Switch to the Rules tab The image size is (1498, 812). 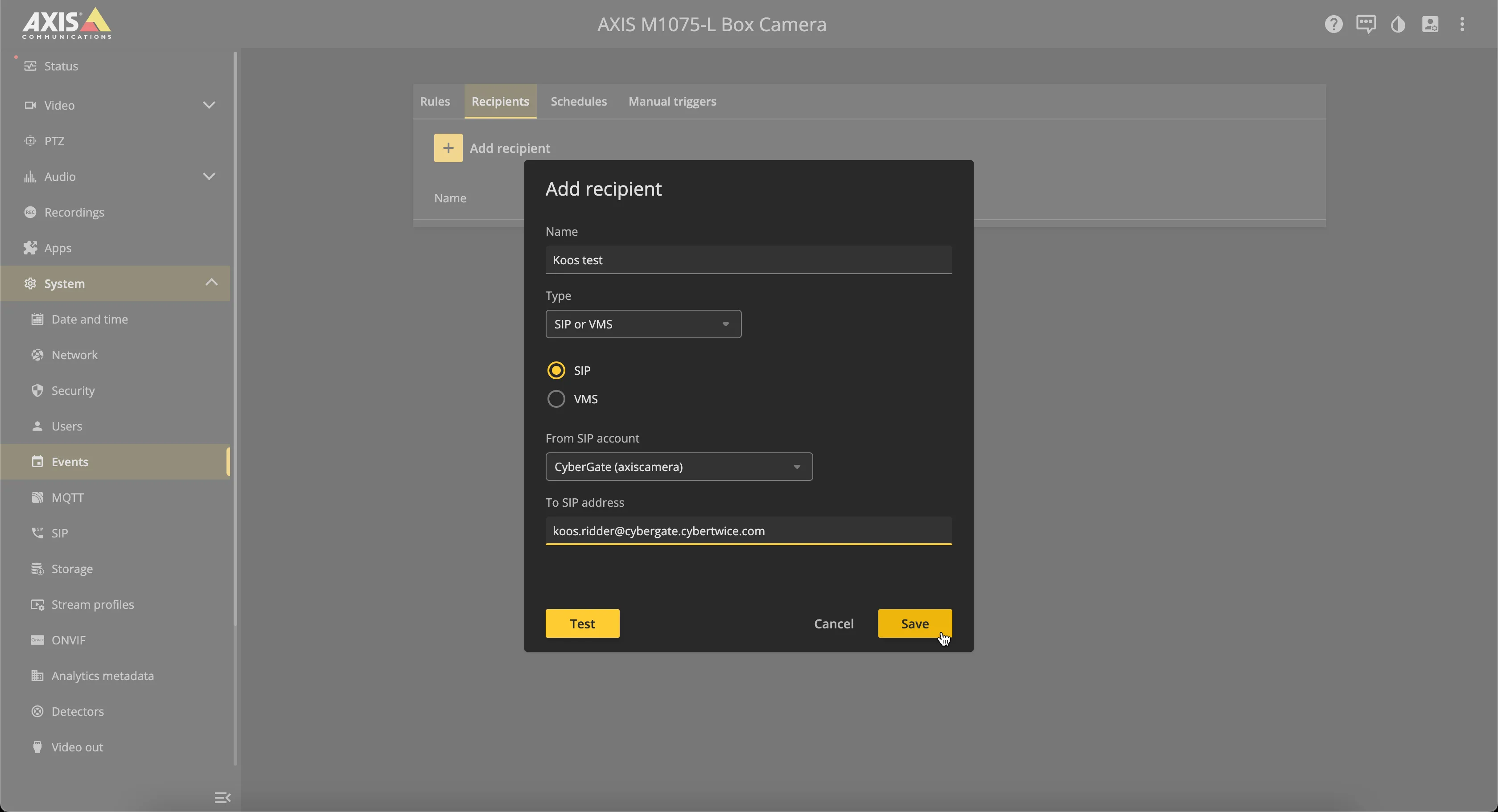pyautogui.click(x=434, y=101)
